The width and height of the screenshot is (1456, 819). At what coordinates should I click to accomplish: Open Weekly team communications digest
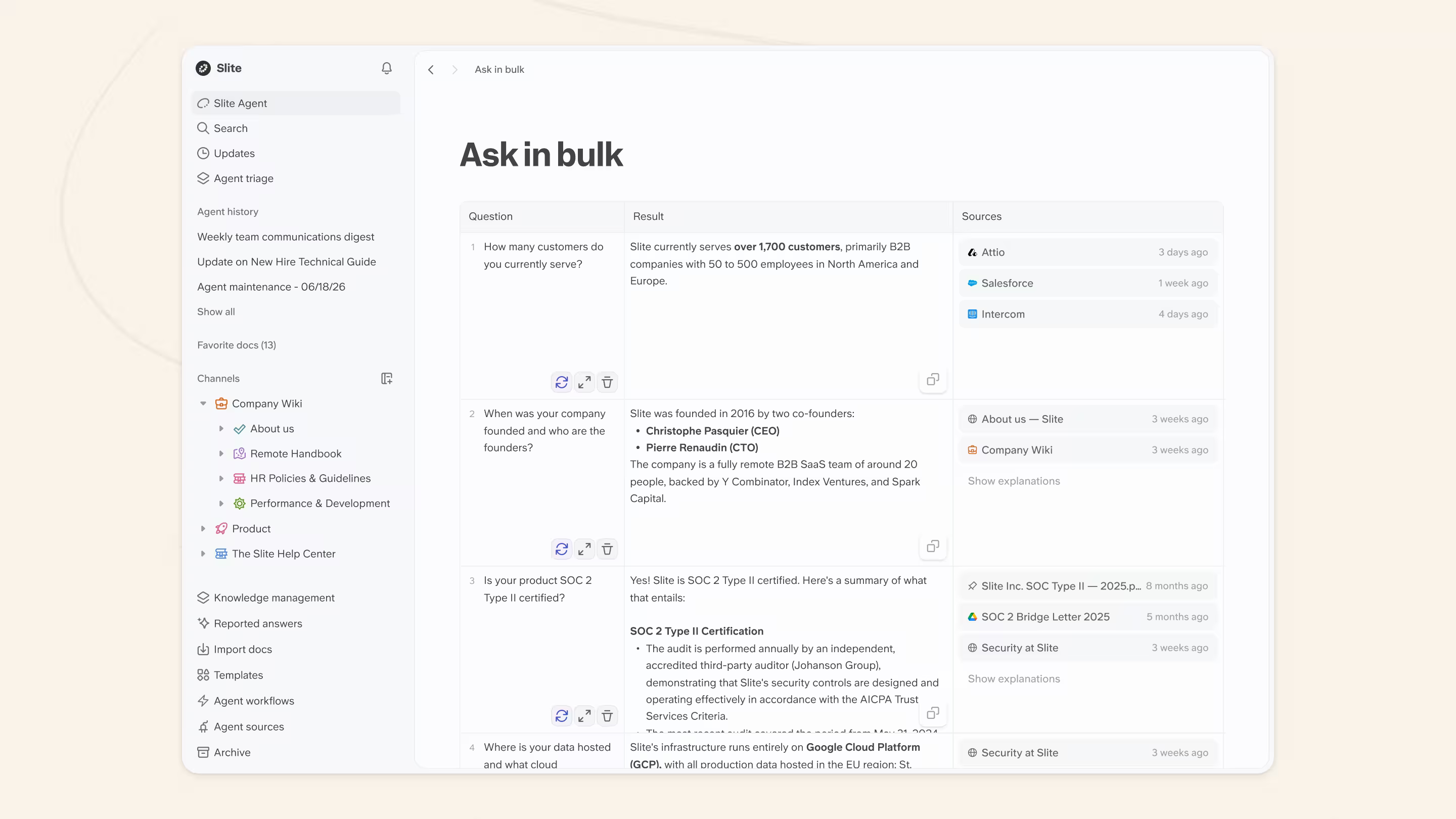(286, 237)
